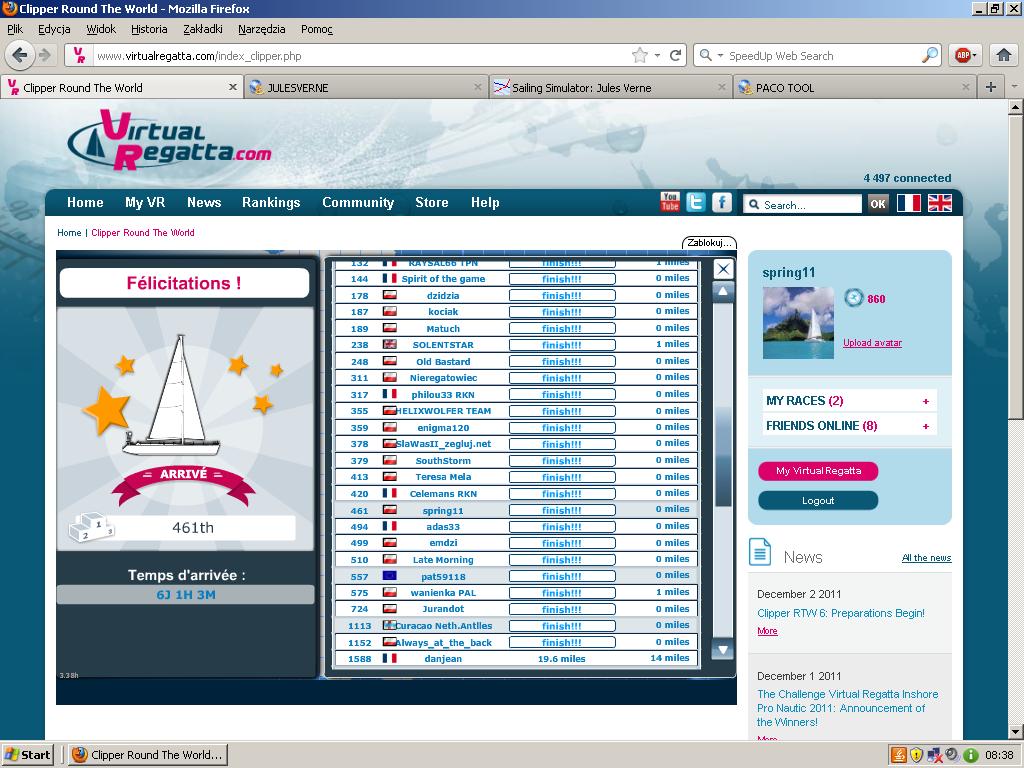
Task: Open the Windows Start menu
Action: click(x=28, y=755)
